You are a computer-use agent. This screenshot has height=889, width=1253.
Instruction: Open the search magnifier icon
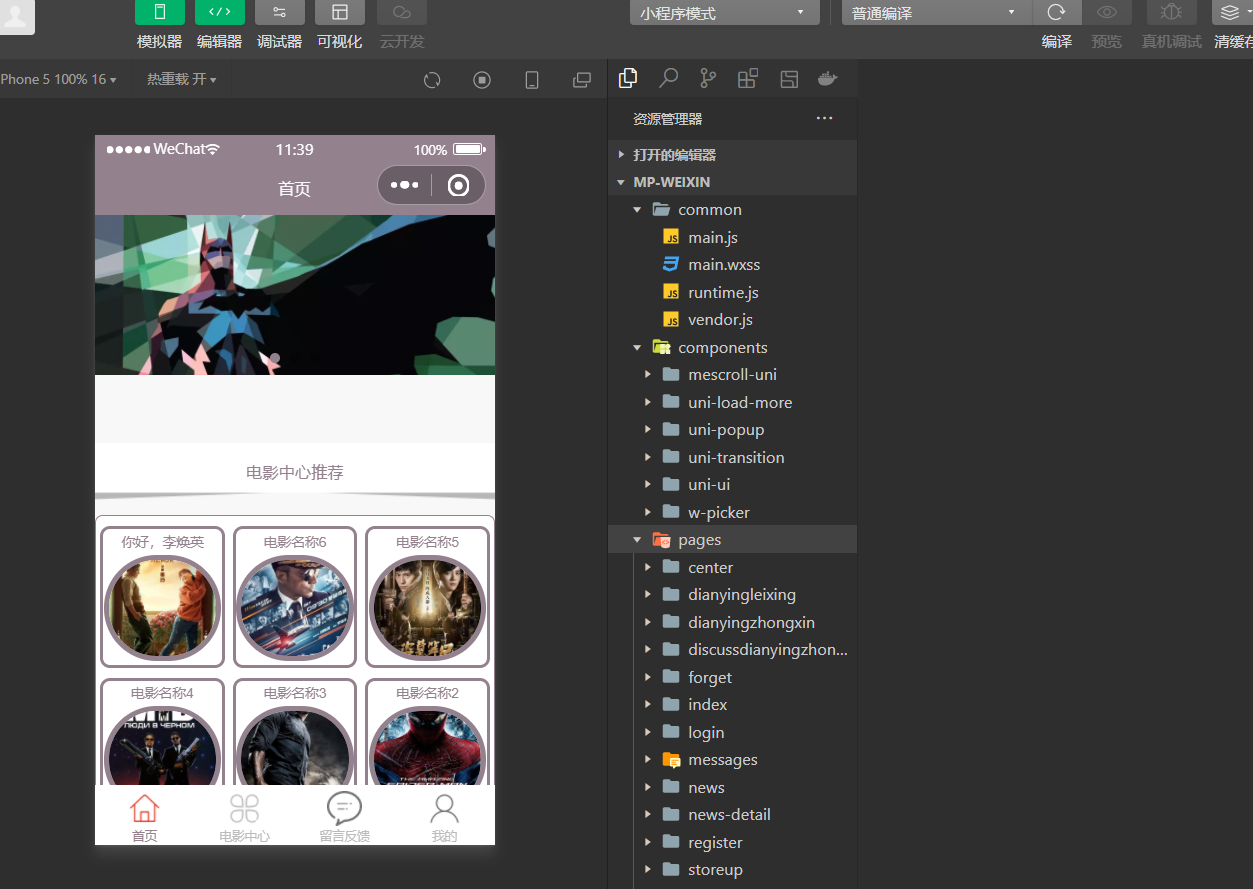668,78
